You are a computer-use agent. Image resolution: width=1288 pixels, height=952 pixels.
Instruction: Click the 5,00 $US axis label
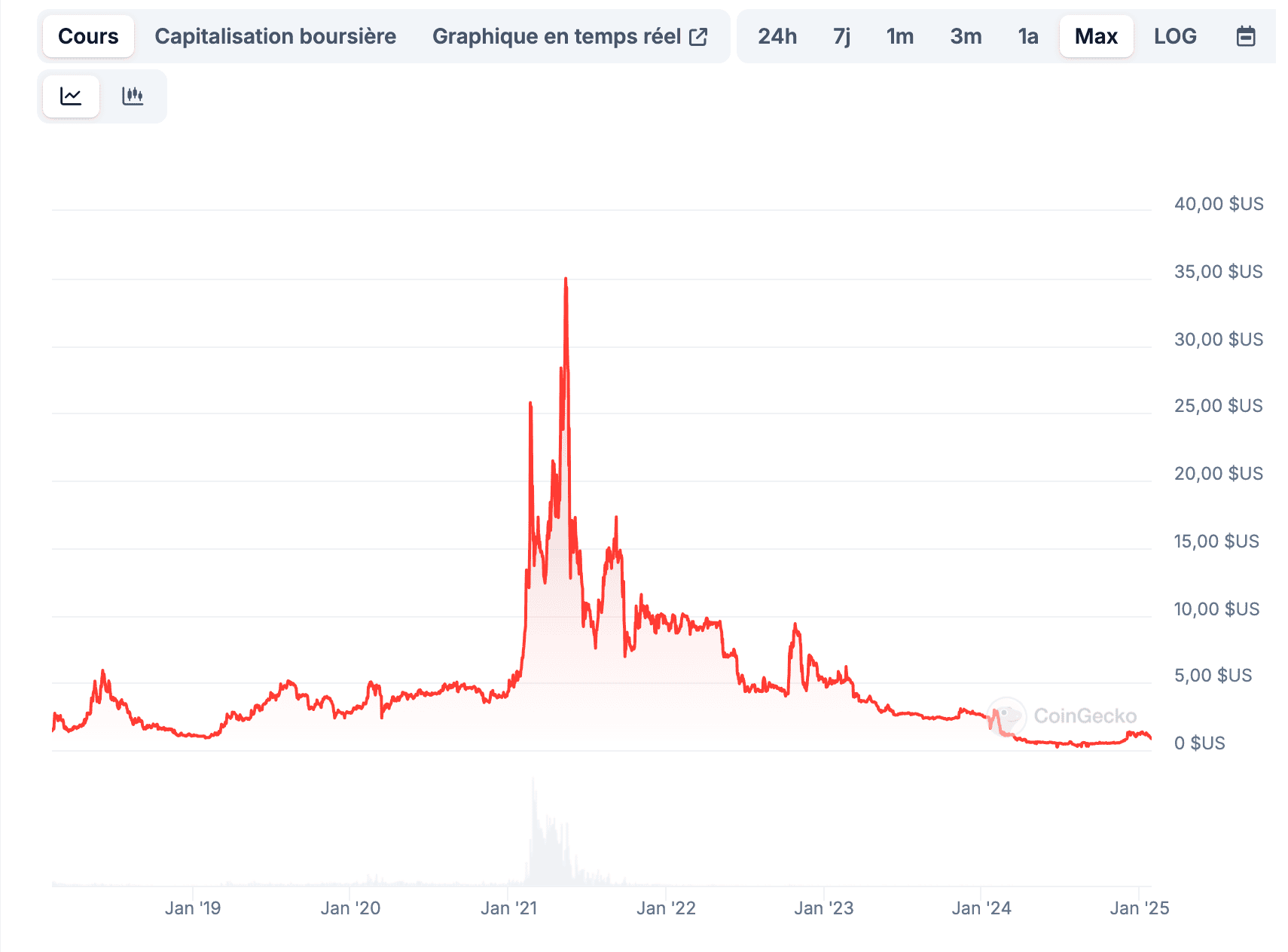point(1213,676)
